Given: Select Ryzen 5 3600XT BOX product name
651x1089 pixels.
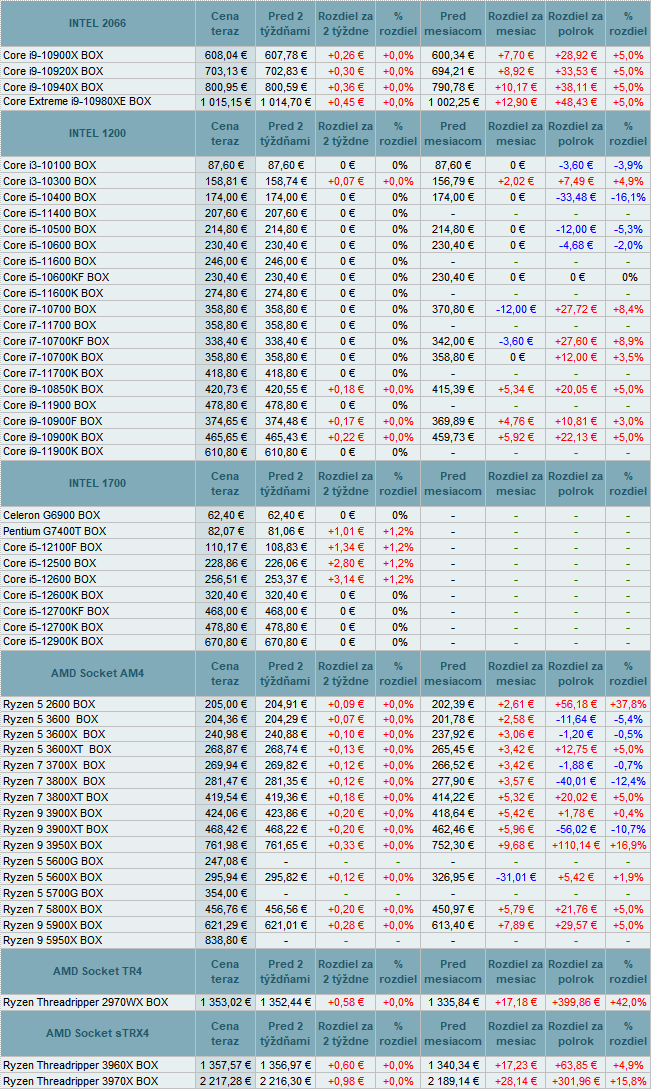Looking at the screenshot, I should point(57,749).
